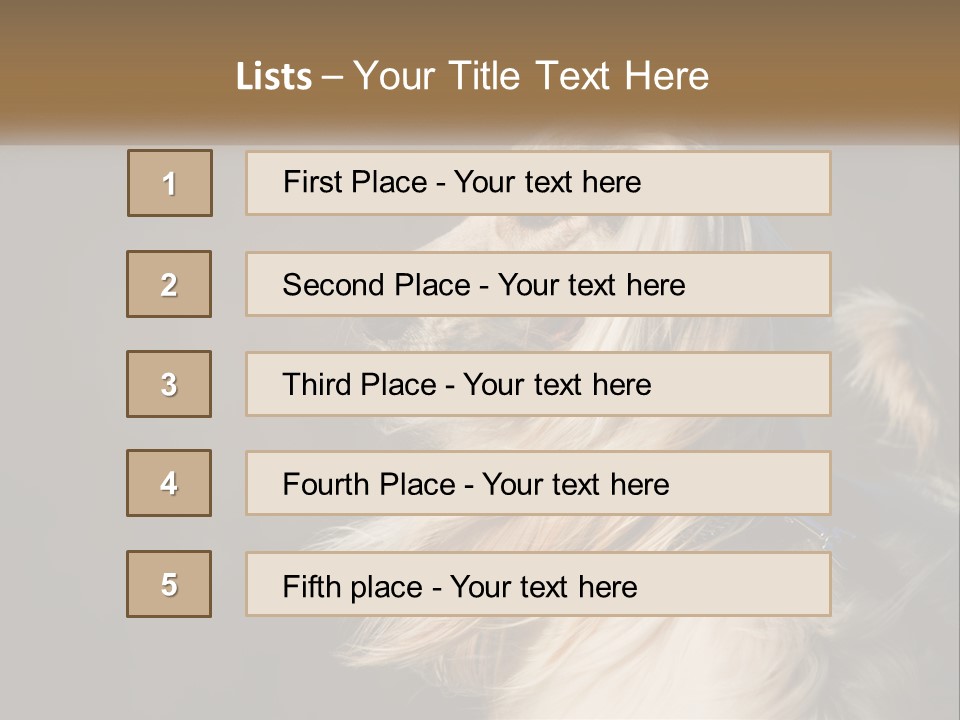Select the number 4 box
Screen dimensions: 960x720
coord(169,483)
